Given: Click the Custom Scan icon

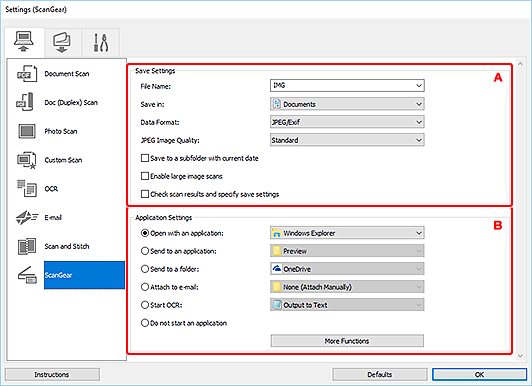Looking at the screenshot, I should tap(26, 160).
